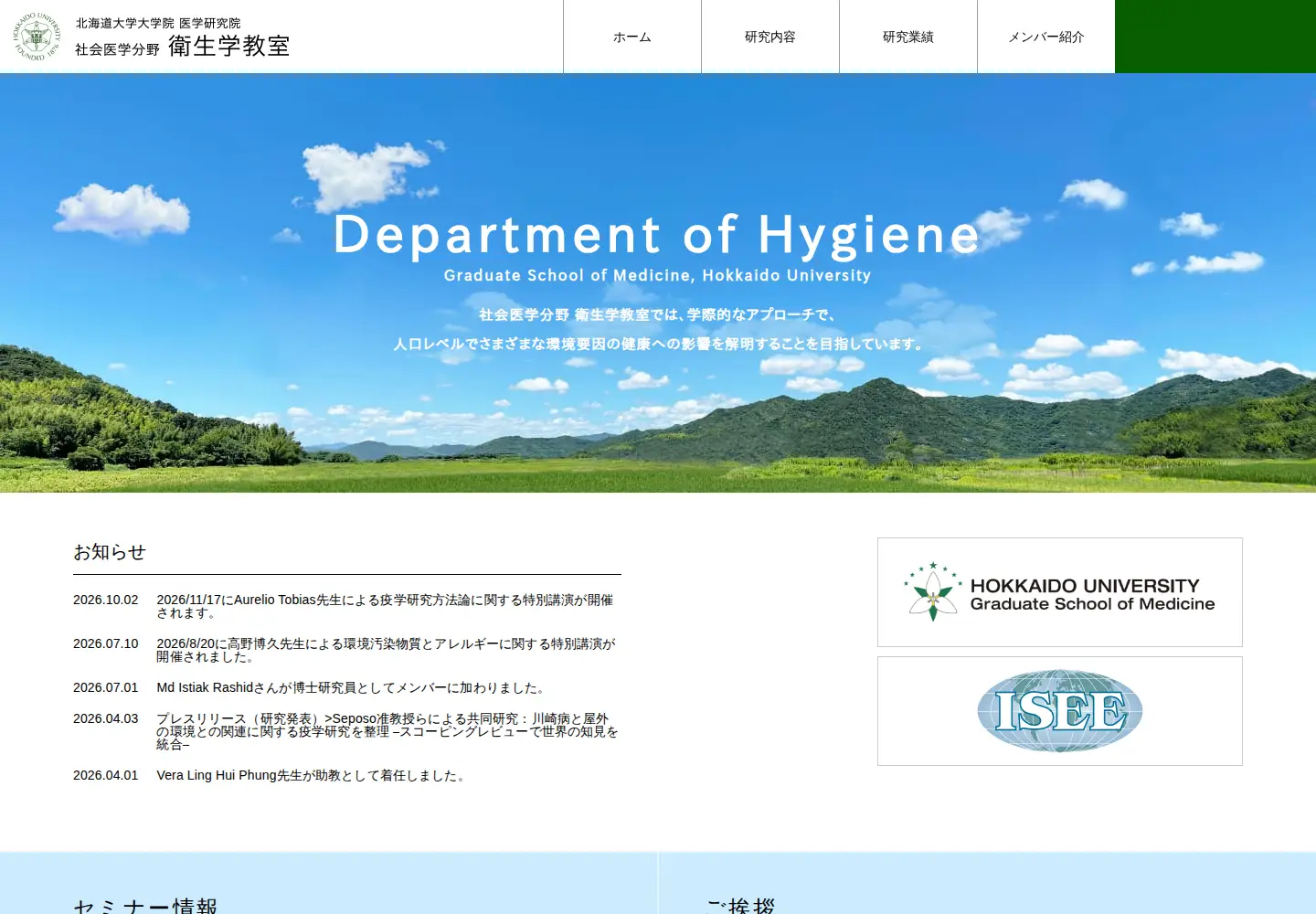Image resolution: width=1316 pixels, height=914 pixels.
Task: Click the 北海道大学大学院 医学研究院 header text
Action: [158, 23]
